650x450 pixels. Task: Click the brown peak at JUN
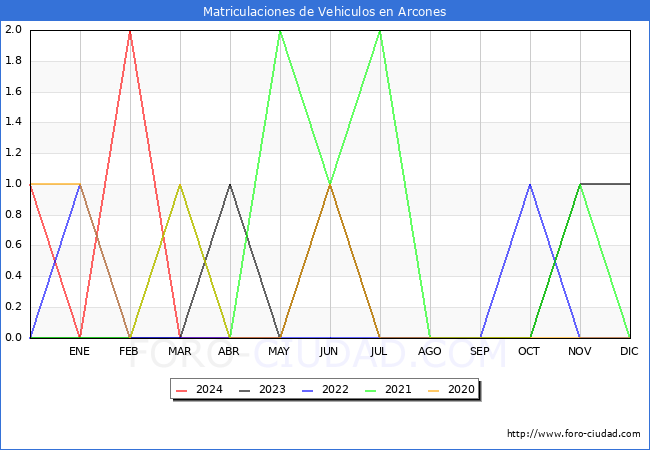pos(330,185)
